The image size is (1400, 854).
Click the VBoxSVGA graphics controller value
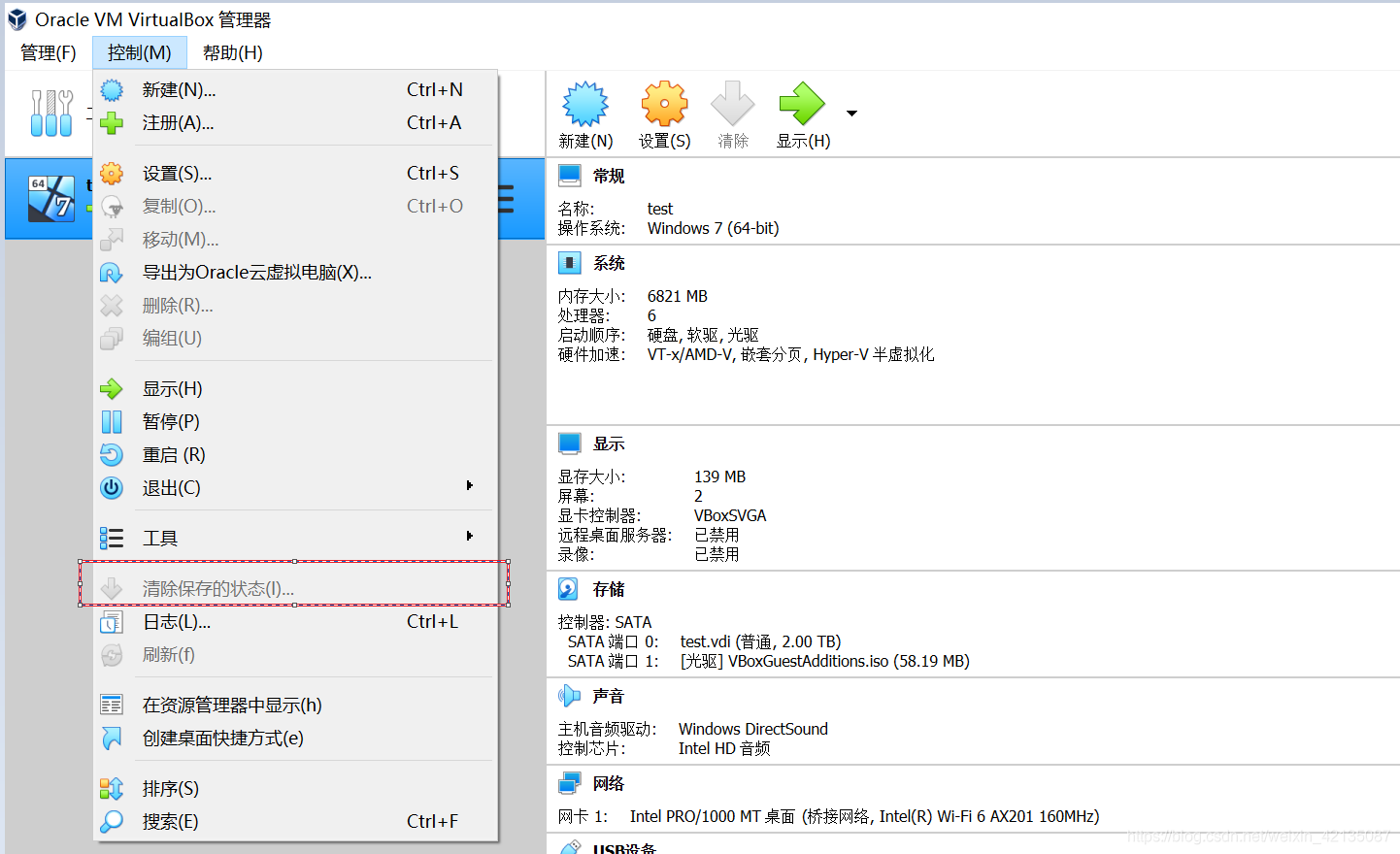[730, 515]
